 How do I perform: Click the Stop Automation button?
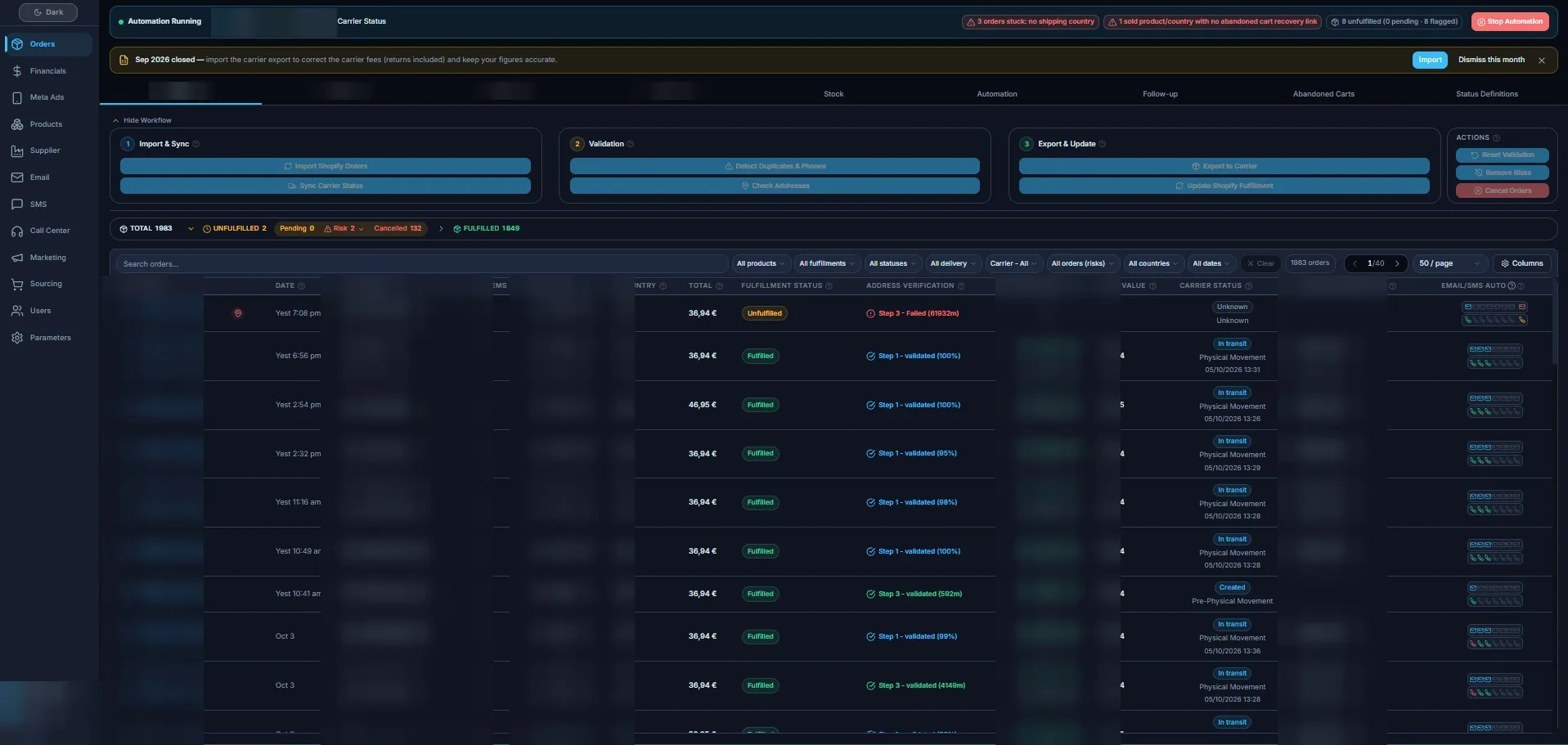pyautogui.click(x=1510, y=22)
